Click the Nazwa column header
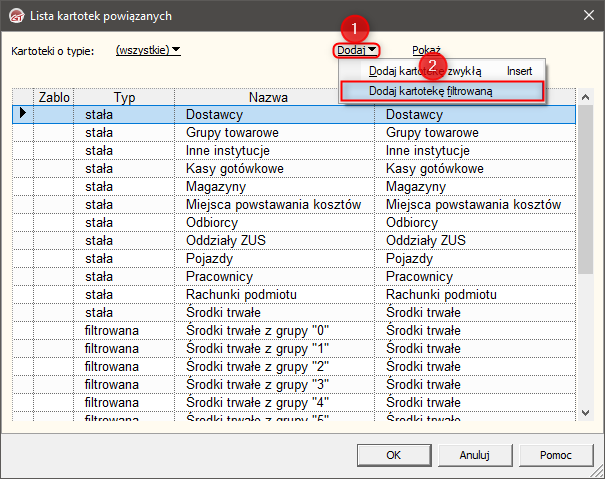Image resolution: width=605 pixels, height=479 pixels. (x=268, y=97)
